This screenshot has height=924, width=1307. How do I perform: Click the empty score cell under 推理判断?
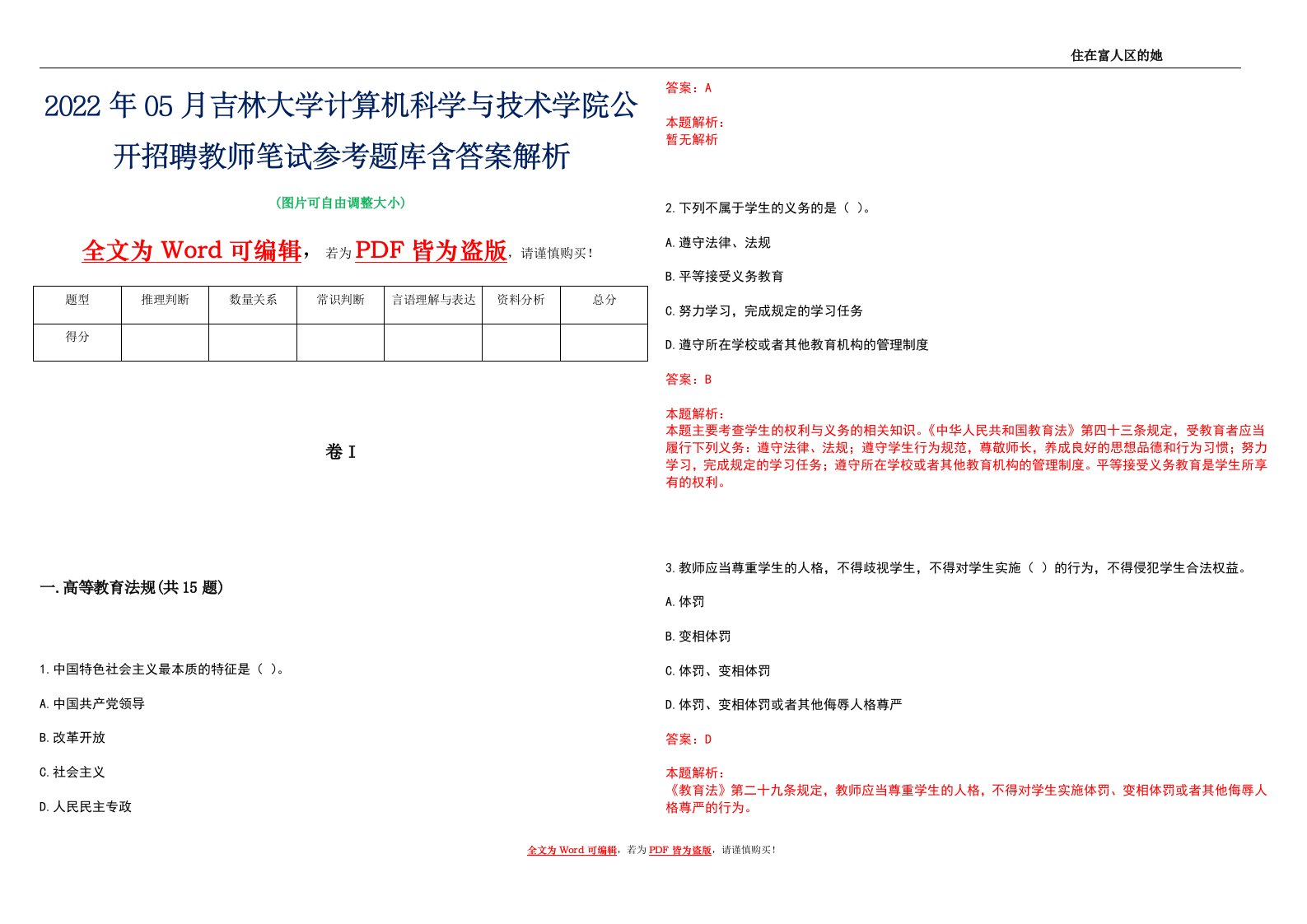click(165, 343)
